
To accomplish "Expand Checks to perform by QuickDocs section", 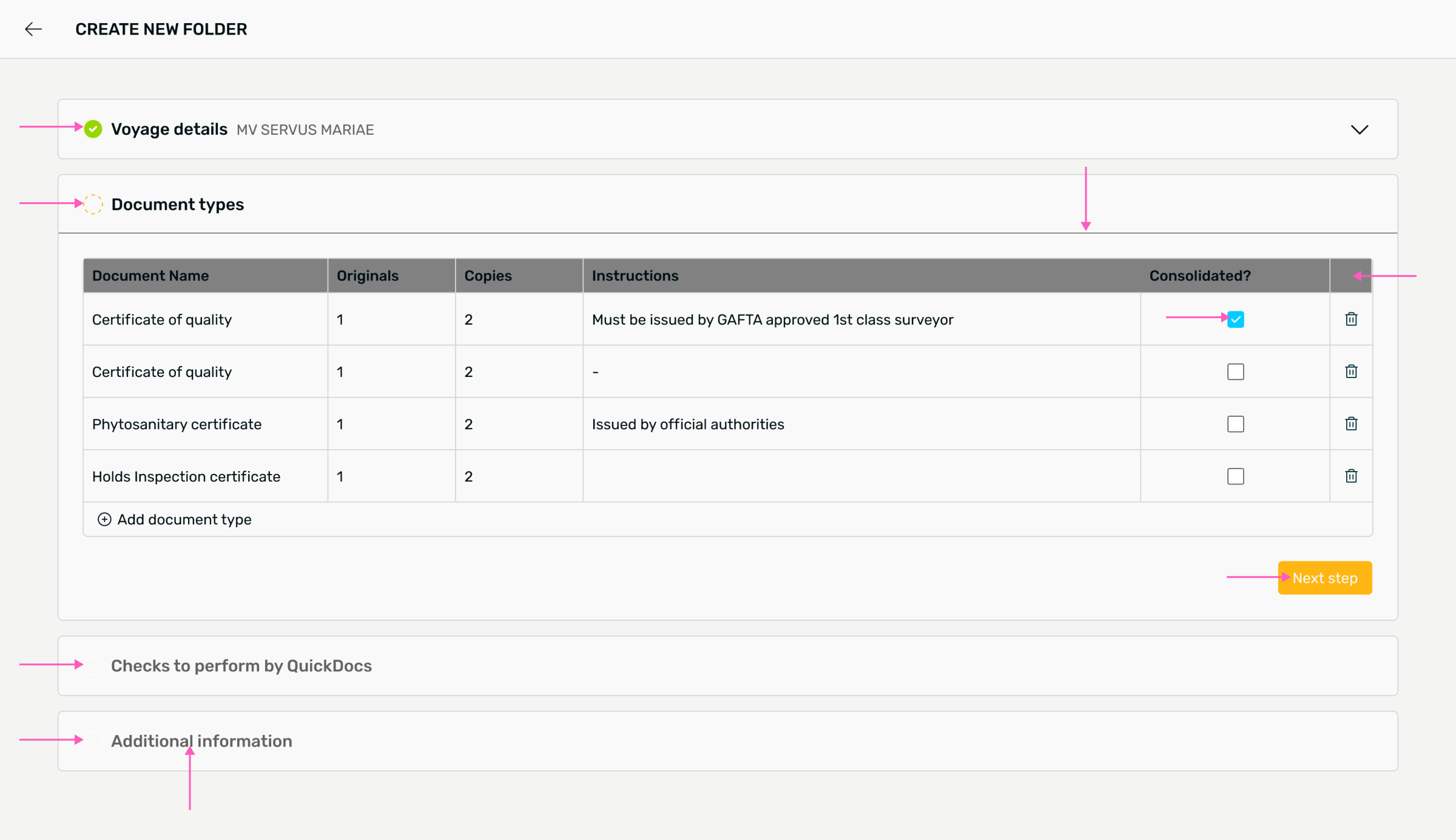I will (x=241, y=666).
